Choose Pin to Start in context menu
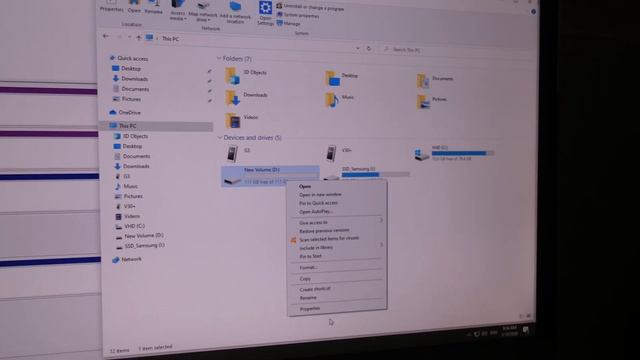Viewport: 640px width, 360px height. [x=311, y=256]
